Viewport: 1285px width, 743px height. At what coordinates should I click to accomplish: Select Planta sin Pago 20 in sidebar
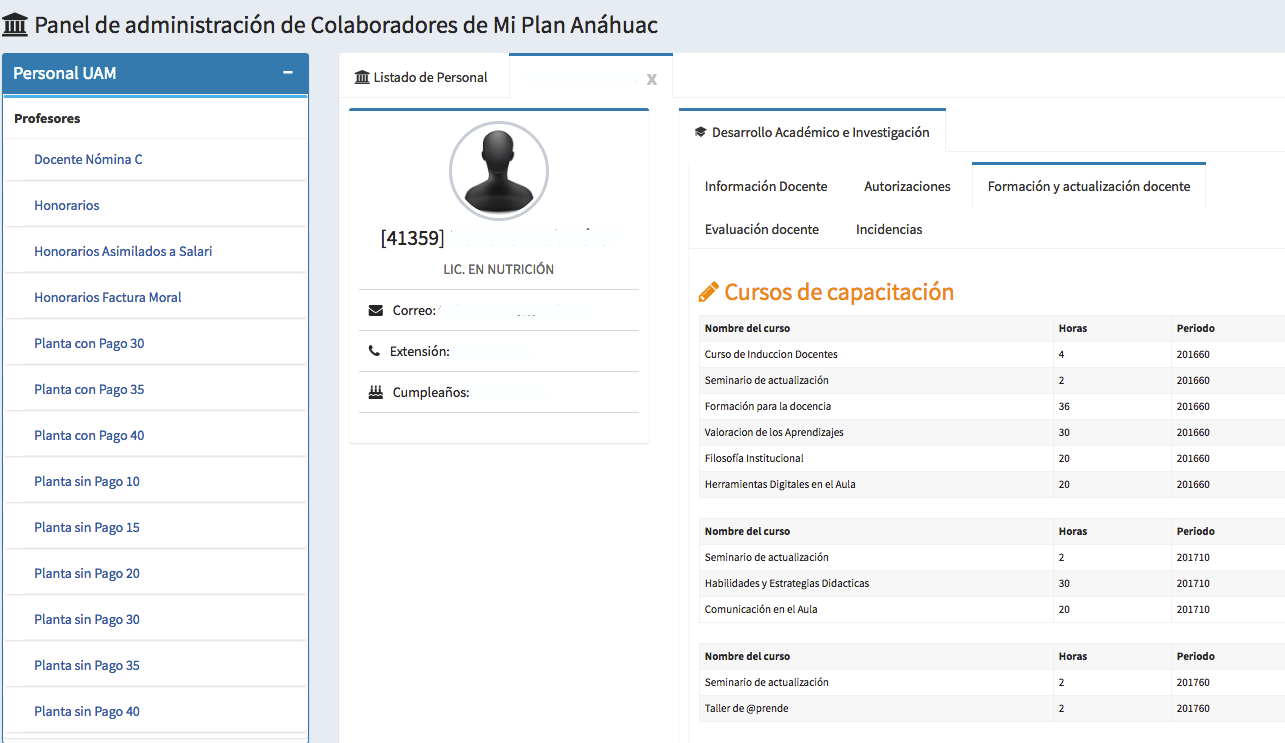pos(87,573)
